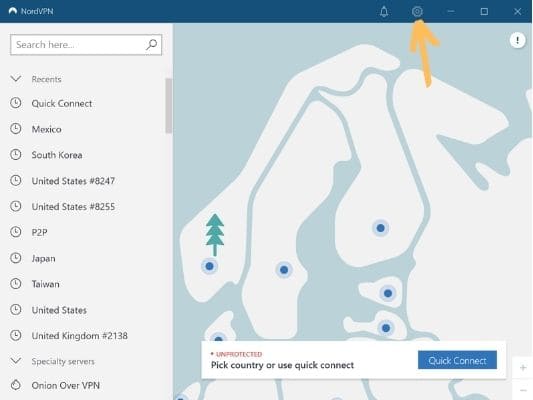The height and width of the screenshot is (400, 533).
Task: Connect to Quick Connect from Recents
Action: point(62,103)
